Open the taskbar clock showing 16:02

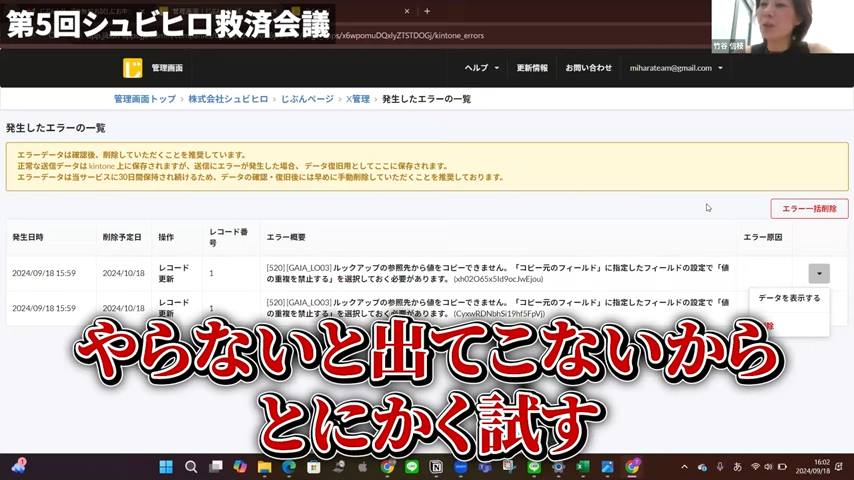(813, 466)
